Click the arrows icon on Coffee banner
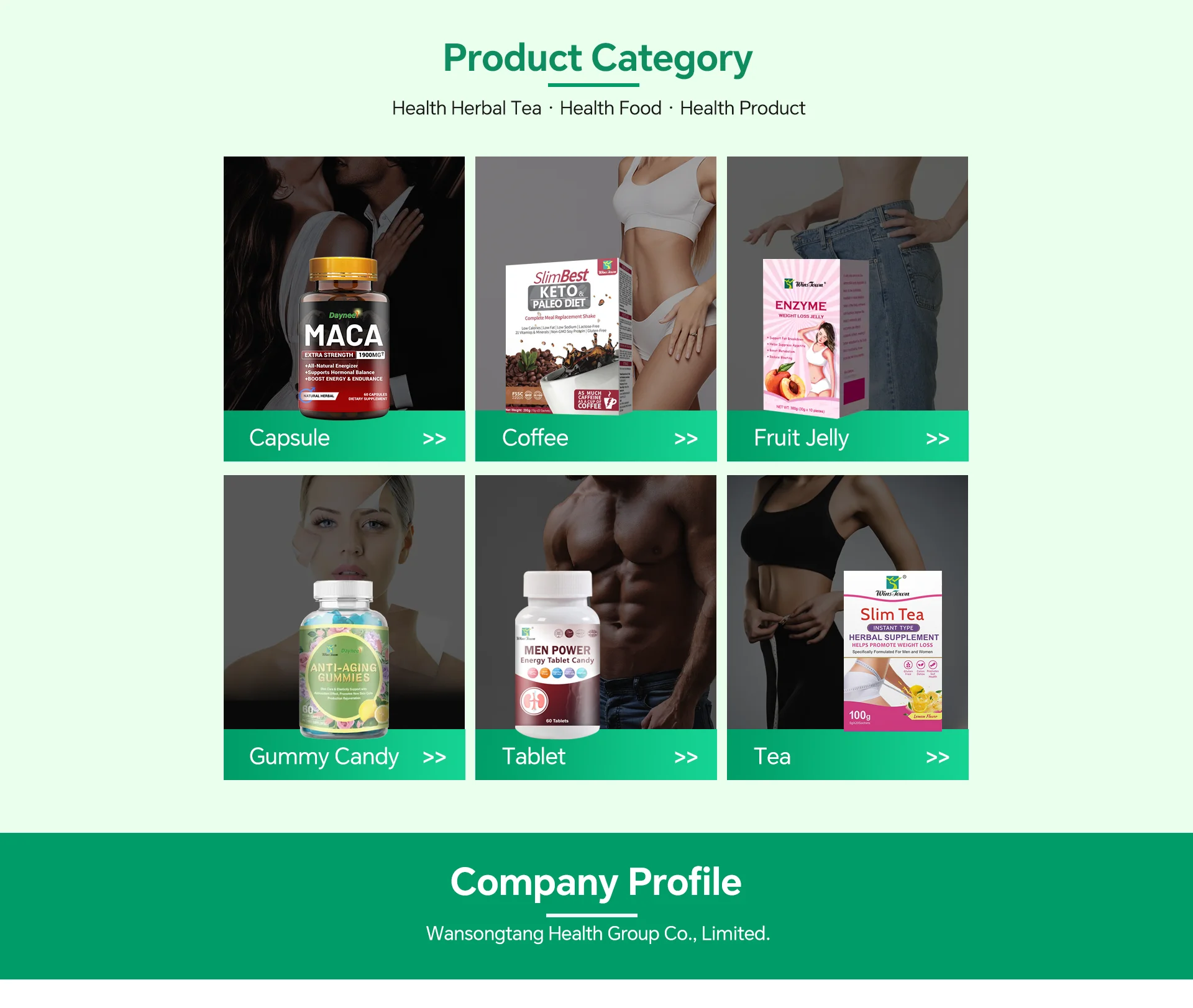This screenshot has height=1008, width=1193. pyautogui.click(x=686, y=438)
